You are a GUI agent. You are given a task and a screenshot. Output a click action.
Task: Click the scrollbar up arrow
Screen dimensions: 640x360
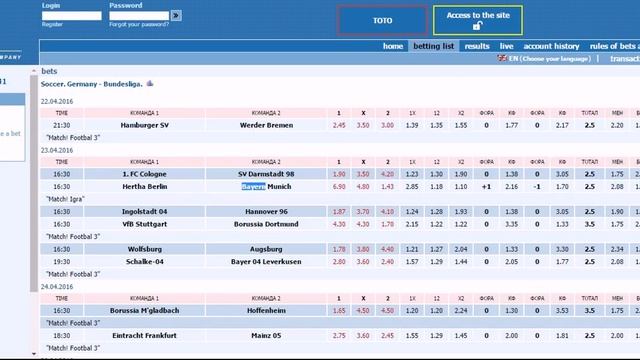pos(34,71)
